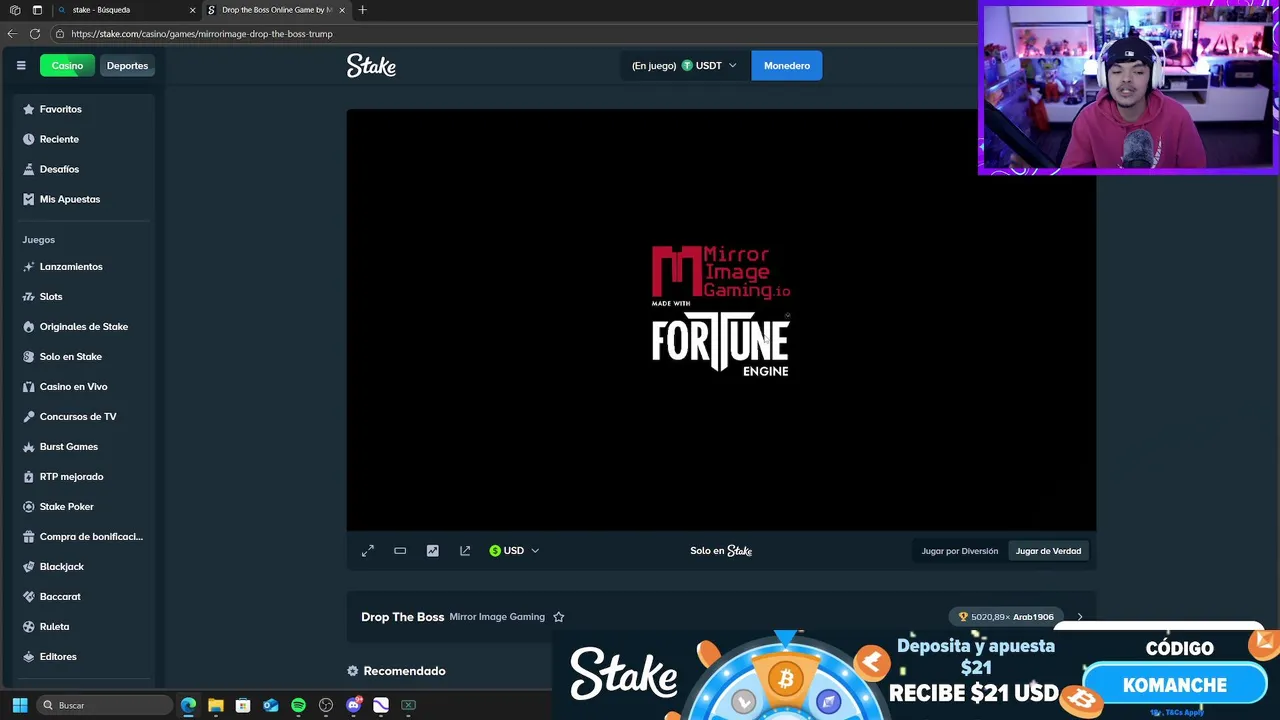Pop out the game window
The height and width of the screenshot is (720, 1280).
pyautogui.click(x=465, y=551)
